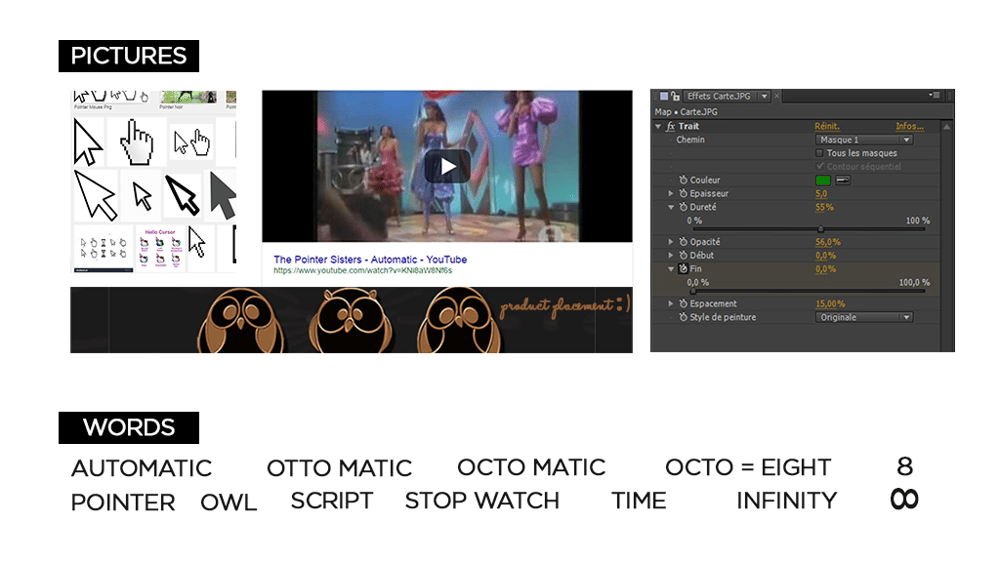Viewport: 1000px width, 562px height.
Task: Click the fx icon beside Trait
Action: coord(670,126)
